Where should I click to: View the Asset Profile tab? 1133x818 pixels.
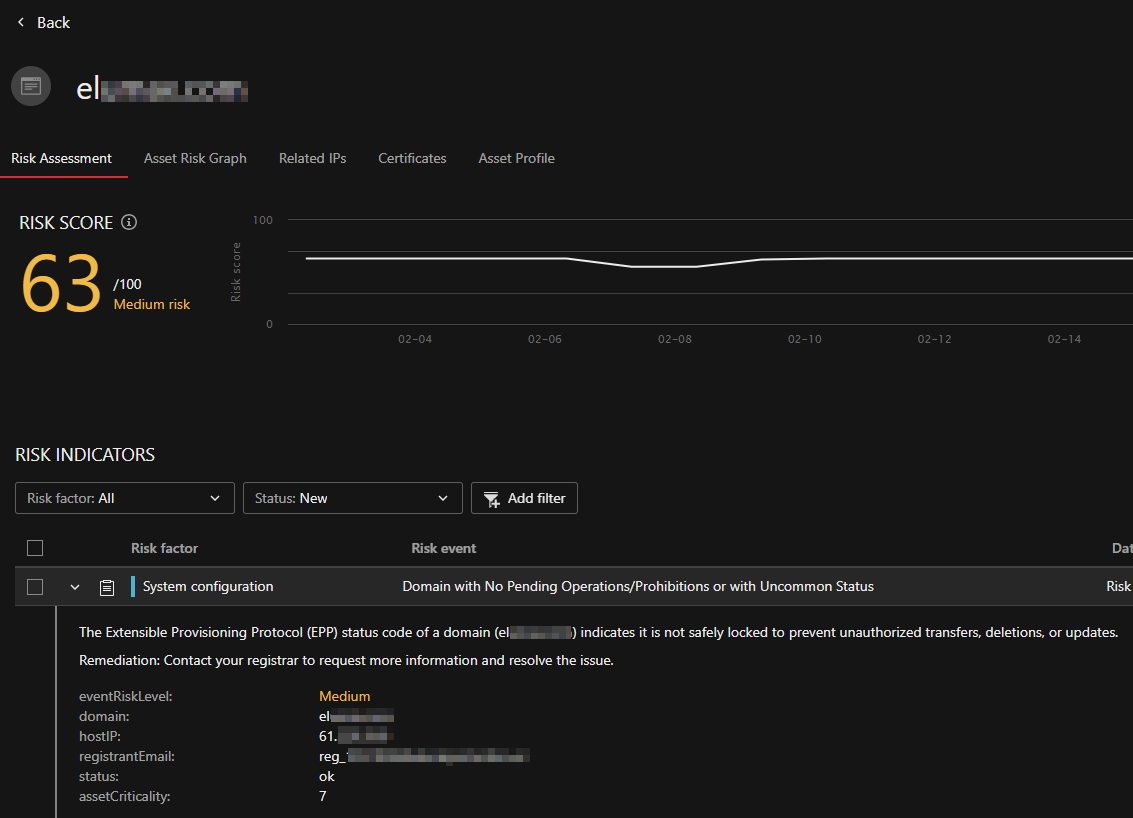516,158
